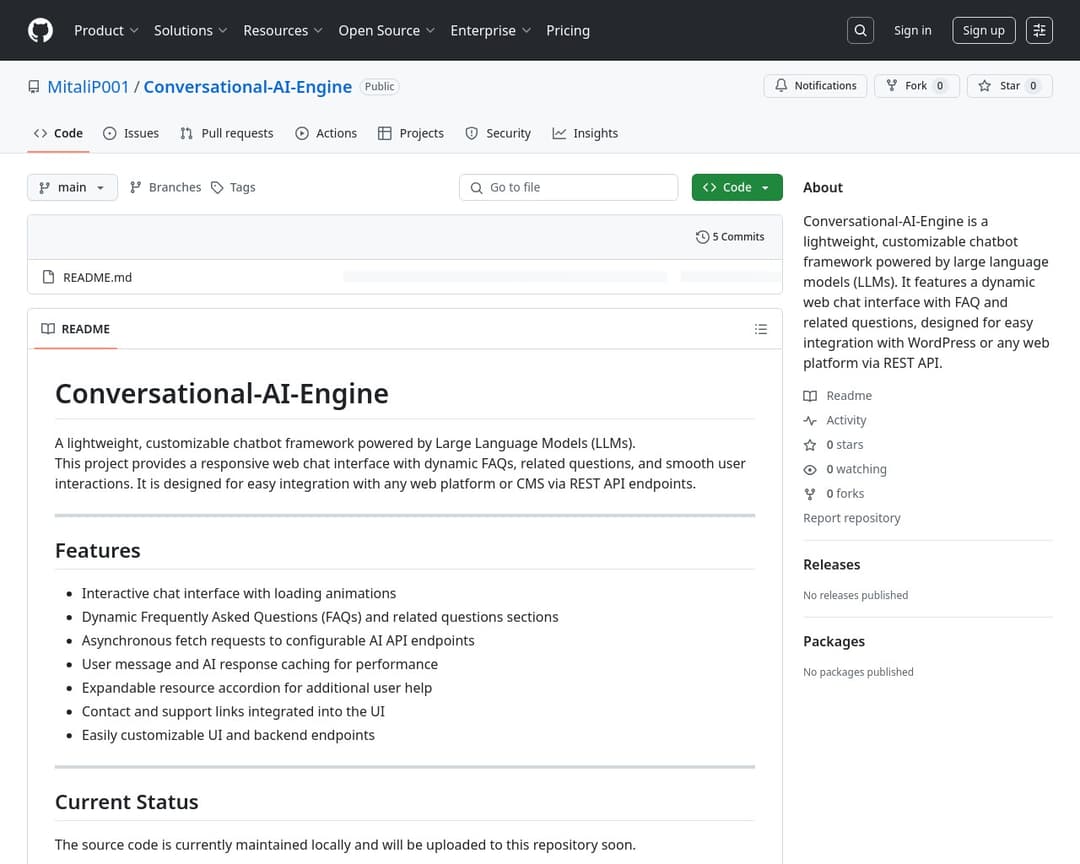Click the fork icon beside 0 forks
Viewport: 1080px width, 864px height.
point(810,494)
